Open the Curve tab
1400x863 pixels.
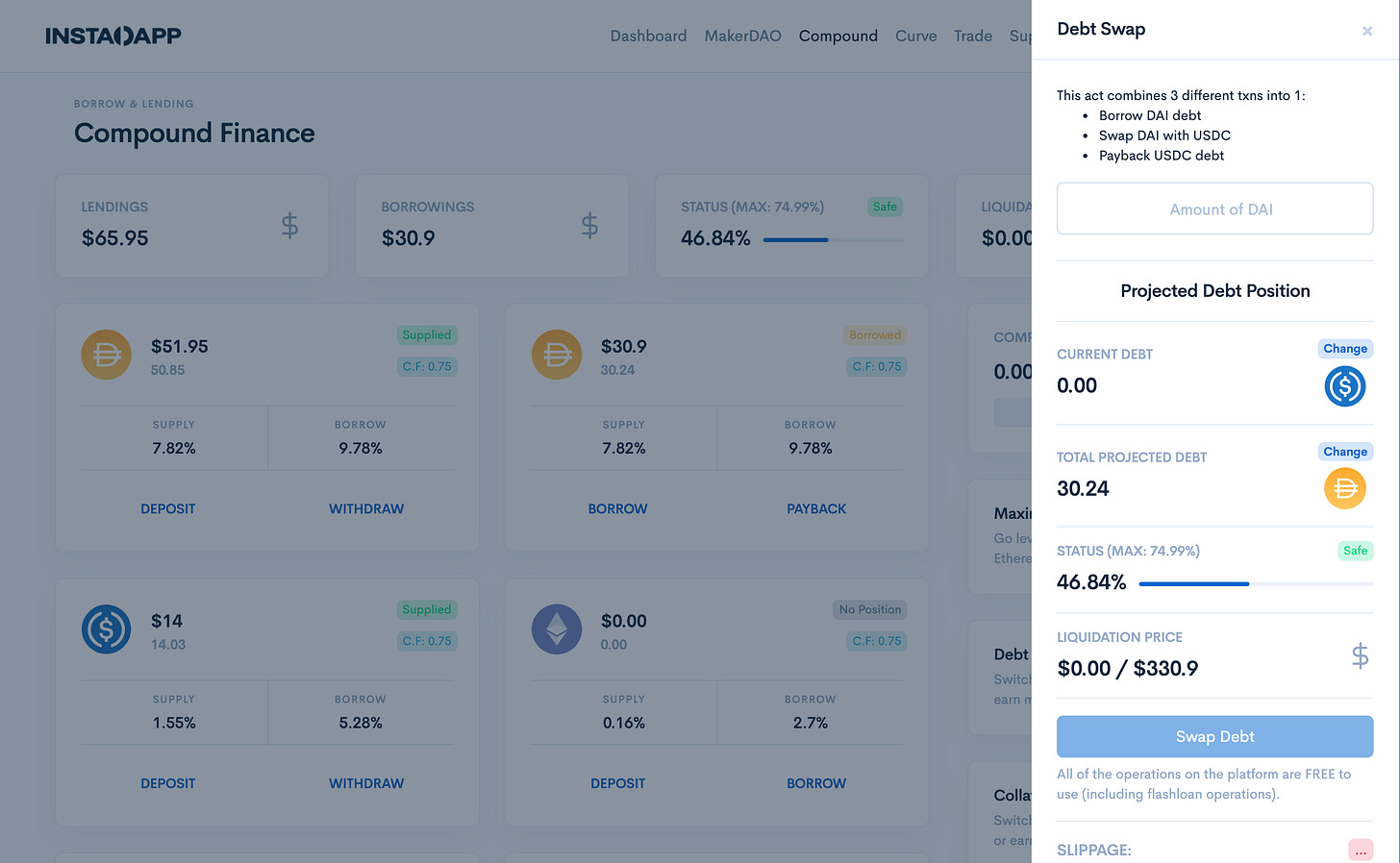(x=915, y=37)
